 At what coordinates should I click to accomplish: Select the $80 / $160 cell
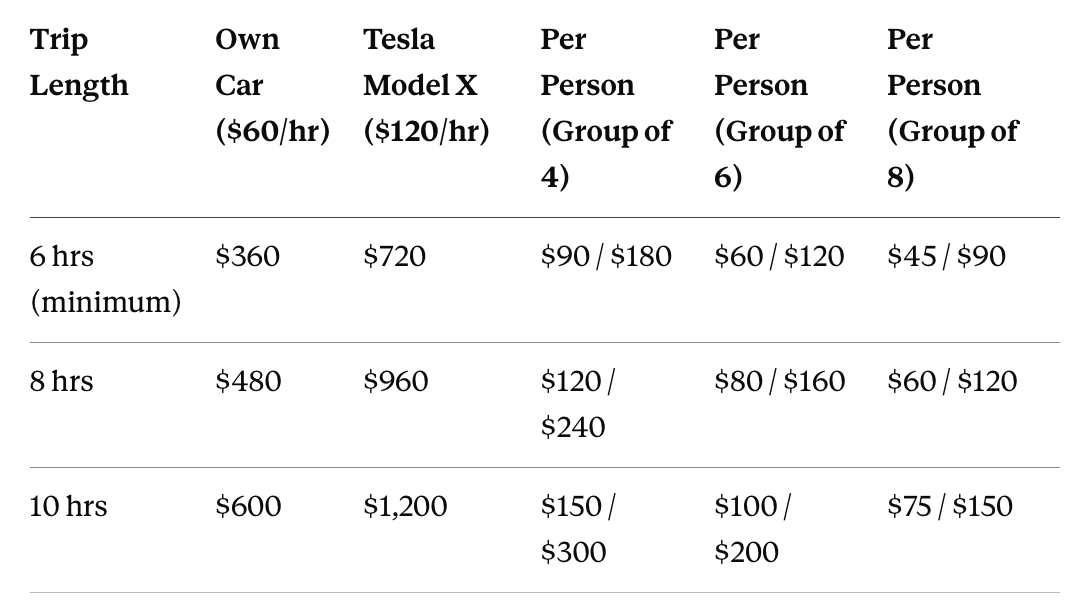tap(779, 381)
